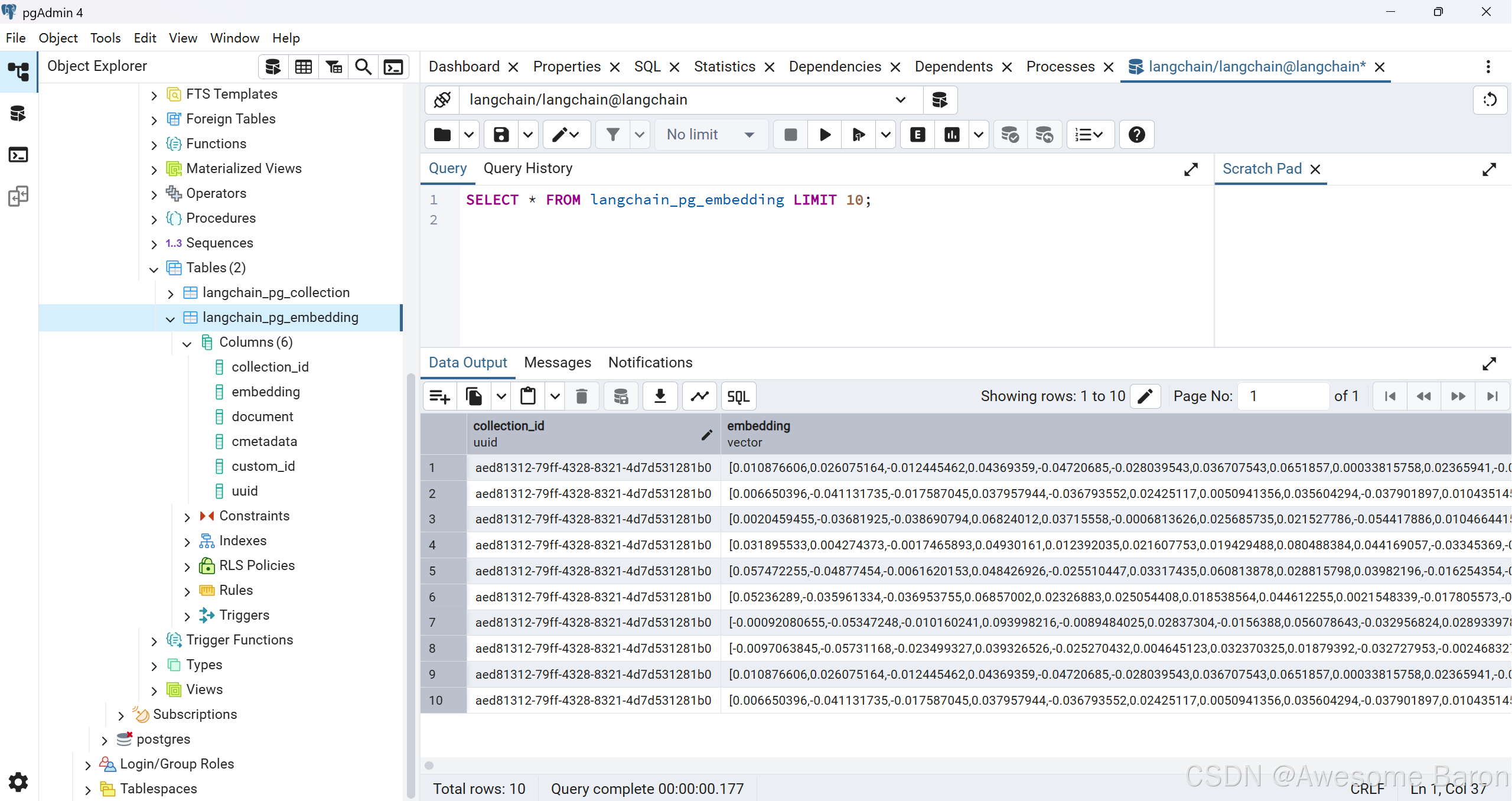Image resolution: width=1512 pixels, height=801 pixels.
Task: Collapse the Columns (6) tree node
Action: tap(187, 343)
